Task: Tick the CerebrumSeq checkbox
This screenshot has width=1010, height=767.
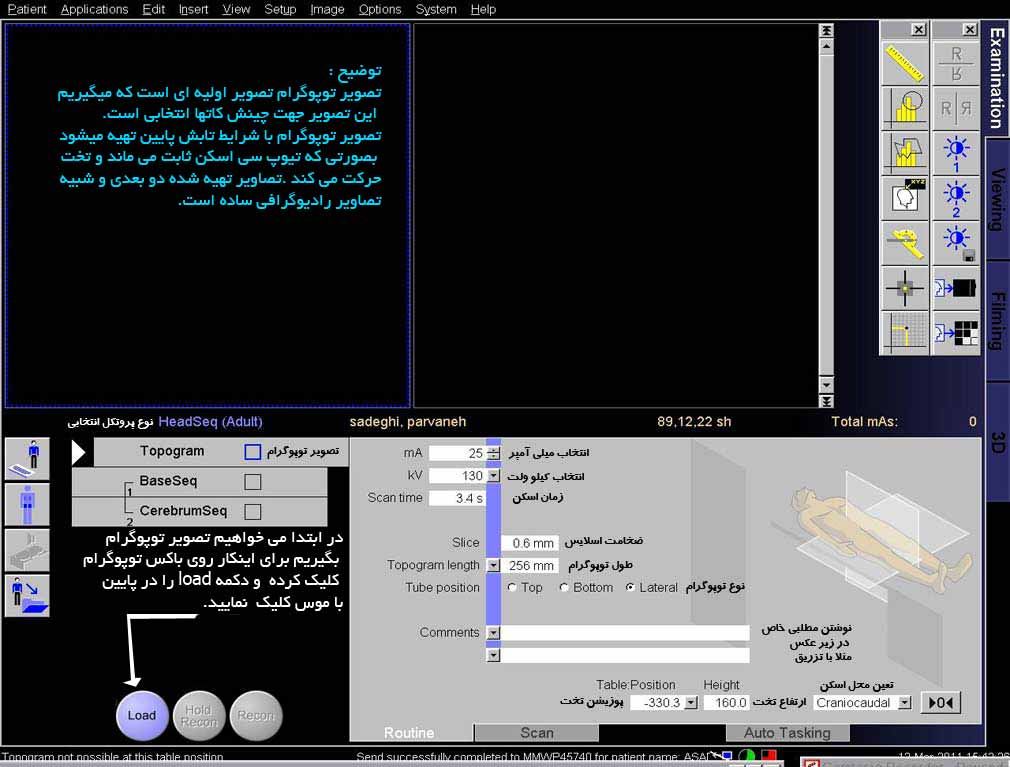Action: click(252, 511)
